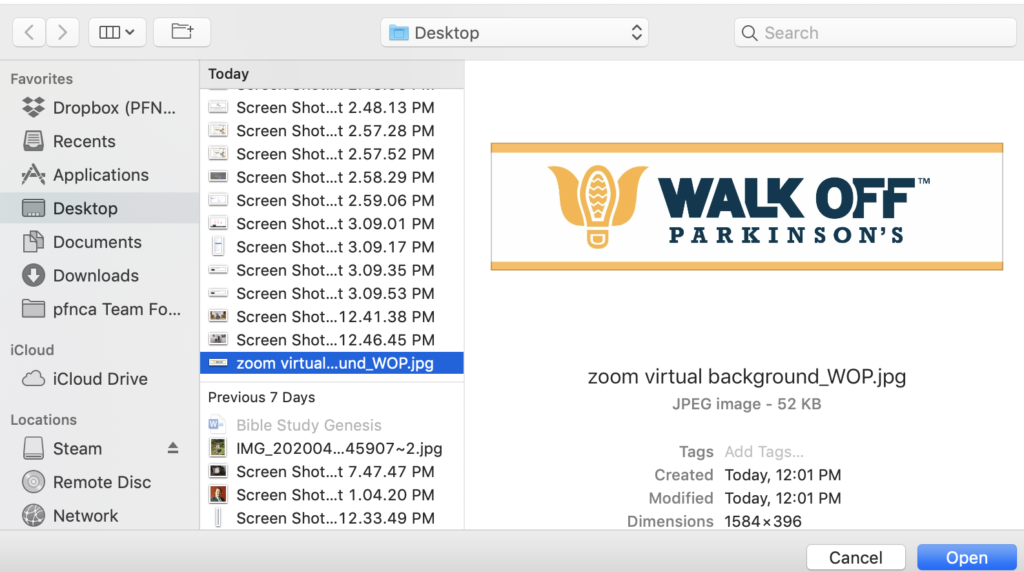Click thumbnail icon of IMG_202004 jpg file
Viewport: 1024px width, 572px height.
coord(217,448)
